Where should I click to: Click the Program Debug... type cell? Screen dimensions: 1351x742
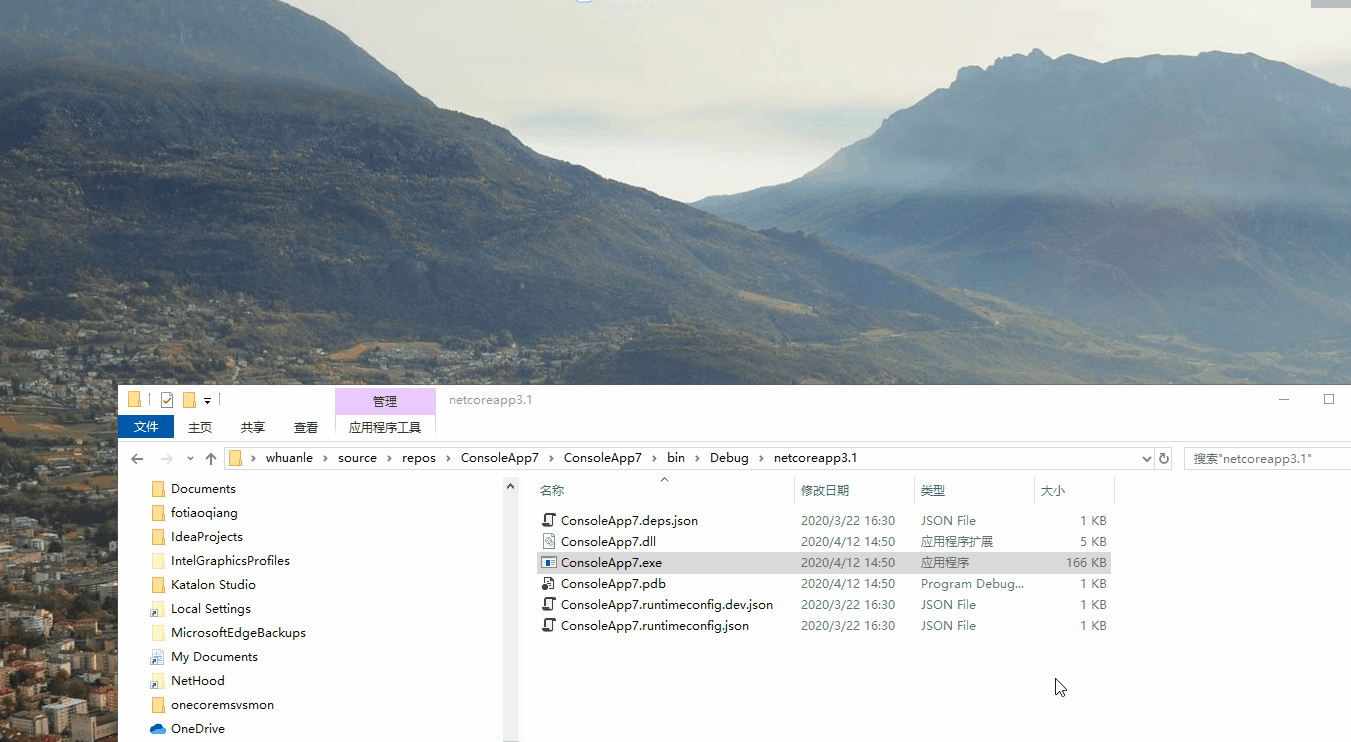pyautogui.click(x=972, y=584)
